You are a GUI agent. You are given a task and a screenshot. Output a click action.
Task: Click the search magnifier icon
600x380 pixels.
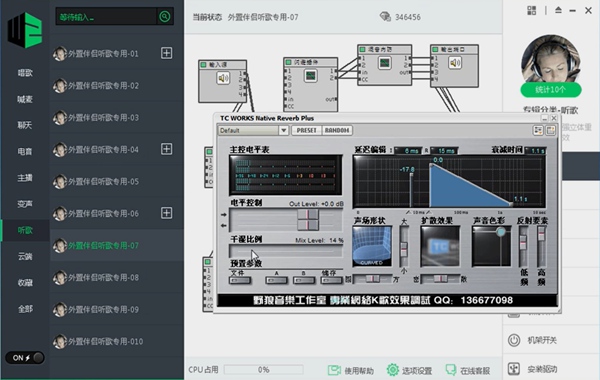coord(165,16)
